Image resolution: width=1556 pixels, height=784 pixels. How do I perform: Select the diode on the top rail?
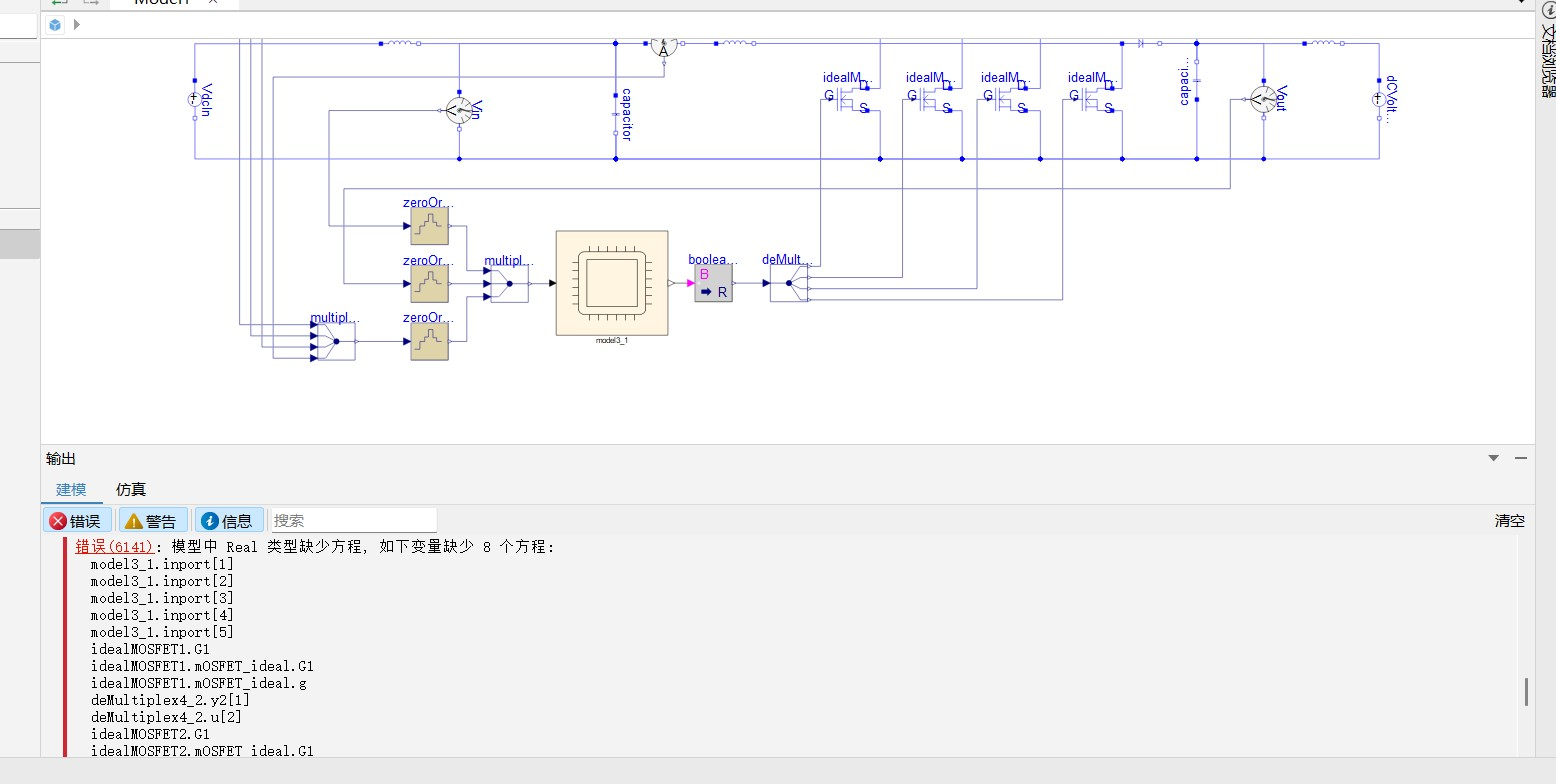(1142, 44)
